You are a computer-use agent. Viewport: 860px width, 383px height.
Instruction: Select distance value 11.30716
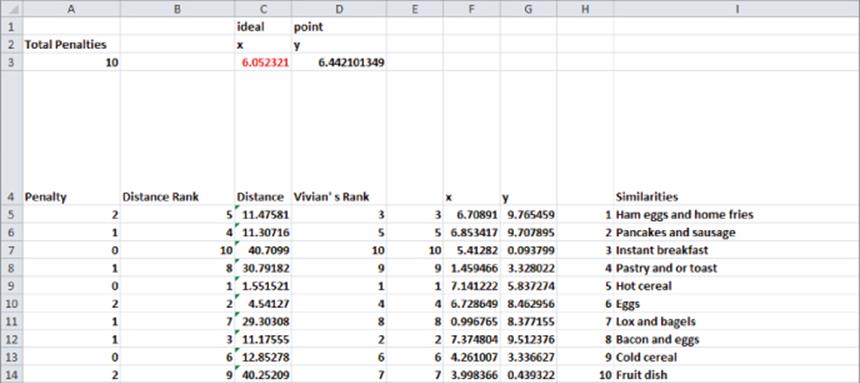(x=263, y=232)
